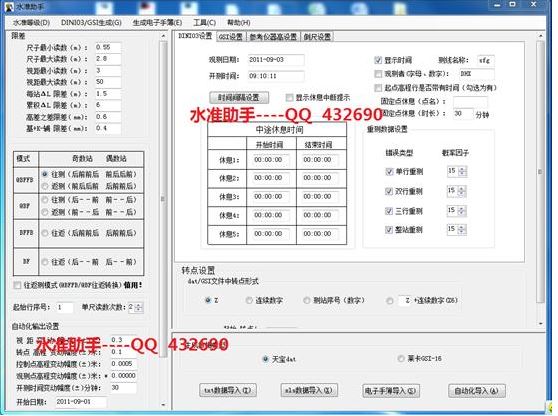Edit the 固定点休息(点名) field
Viewport: 558px width, 416px height.
coord(470,101)
